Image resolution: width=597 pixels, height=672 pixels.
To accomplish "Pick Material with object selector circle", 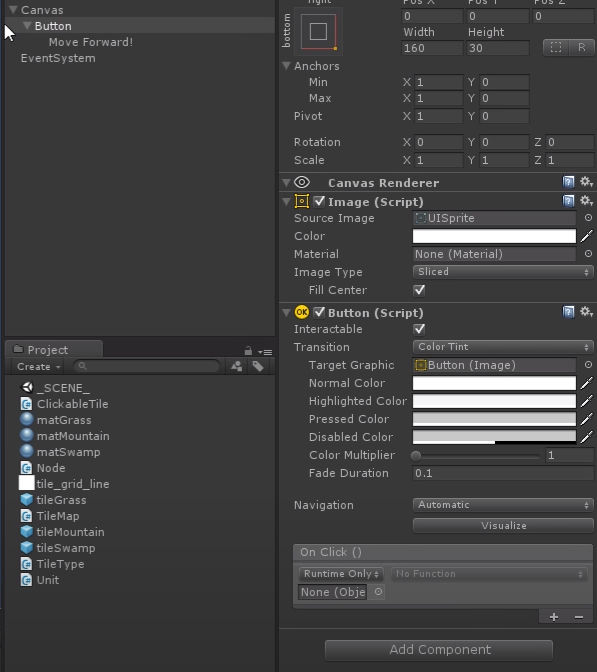I will 588,254.
